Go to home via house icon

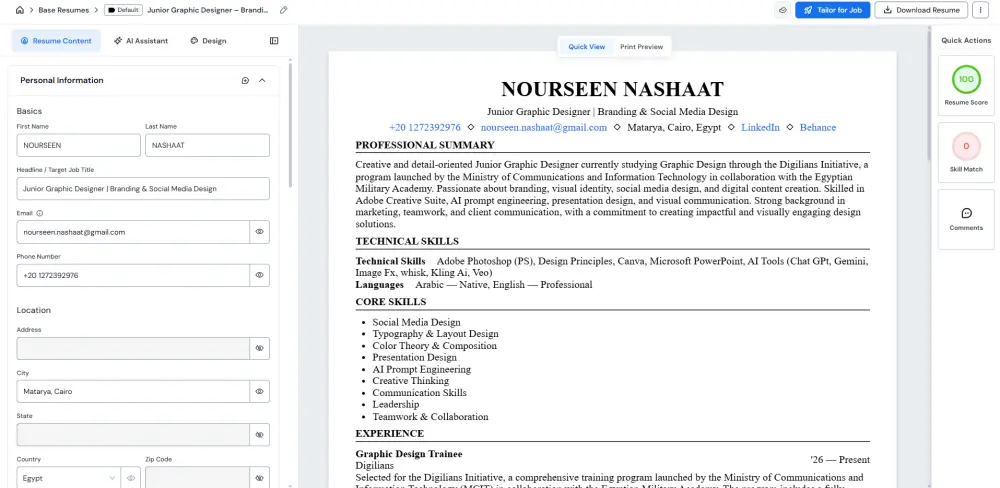click(20, 10)
